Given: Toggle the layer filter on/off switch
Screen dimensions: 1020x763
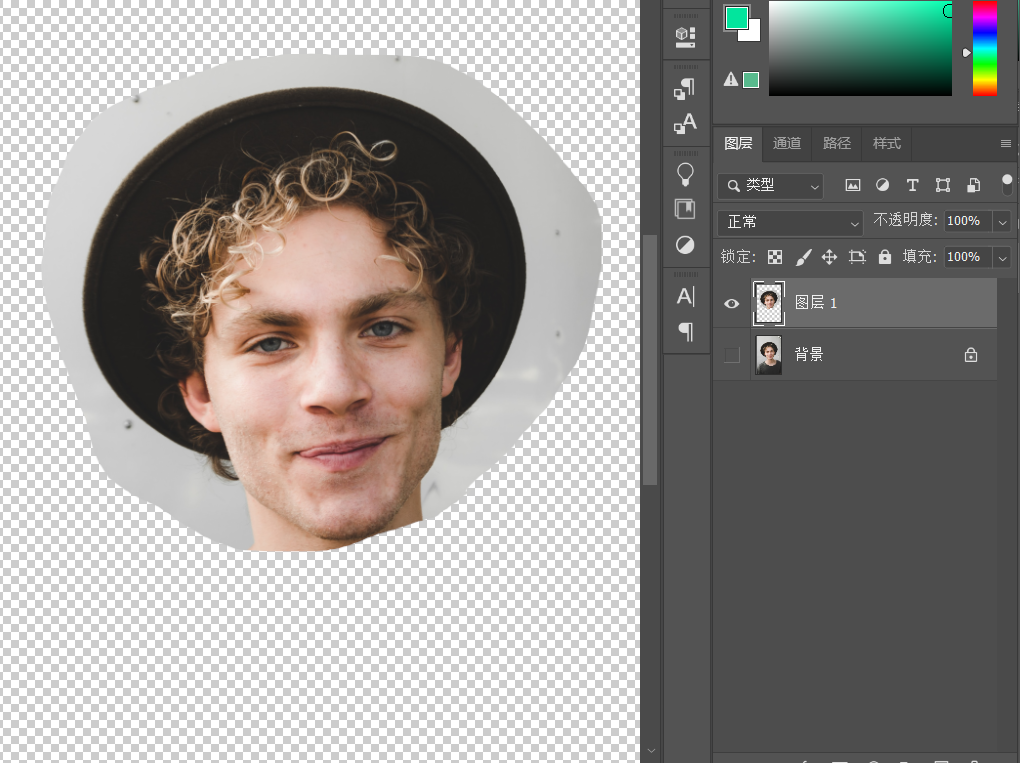Looking at the screenshot, I should pyautogui.click(x=1007, y=183).
